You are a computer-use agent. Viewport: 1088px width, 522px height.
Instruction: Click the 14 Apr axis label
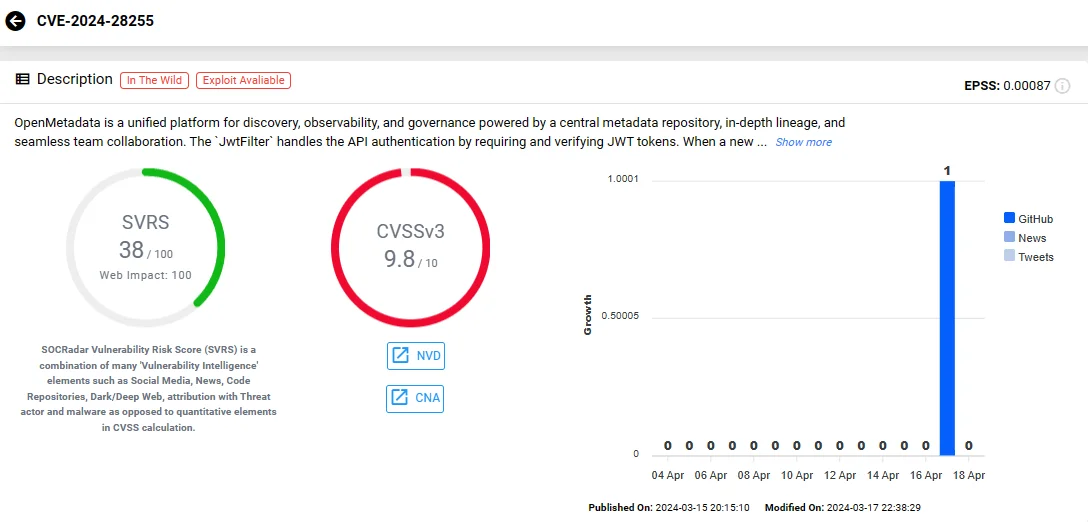point(882,475)
